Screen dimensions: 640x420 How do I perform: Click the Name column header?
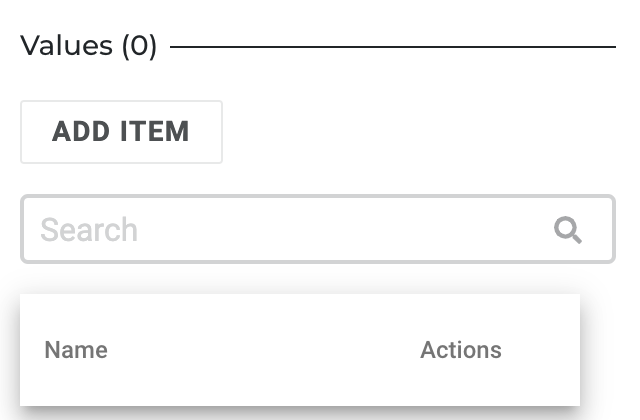coord(76,350)
